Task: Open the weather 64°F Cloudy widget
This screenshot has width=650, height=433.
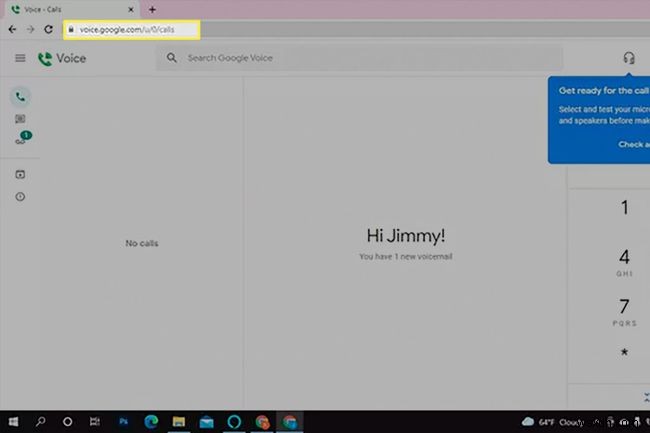Action: point(553,422)
